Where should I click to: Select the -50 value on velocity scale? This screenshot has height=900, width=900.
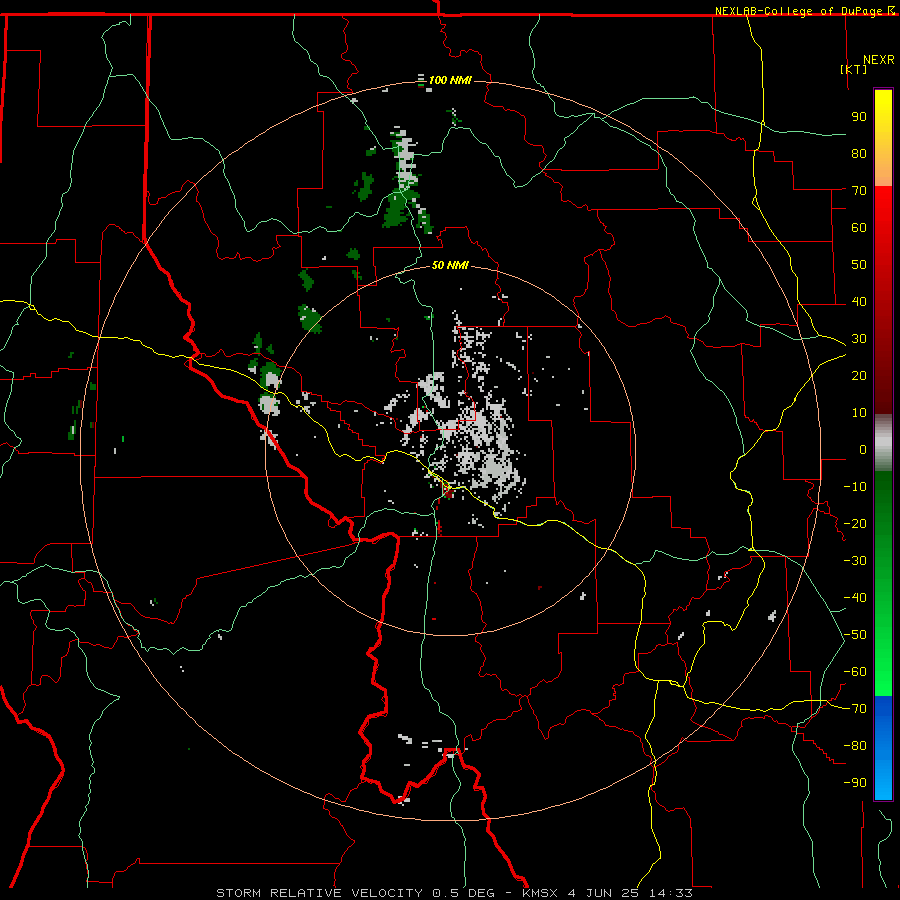click(x=855, y=635)
